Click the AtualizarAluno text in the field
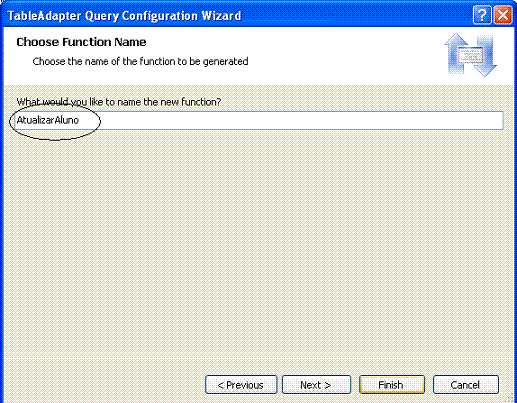Screen dimensions: 517x403 click(x=48, y=120)
